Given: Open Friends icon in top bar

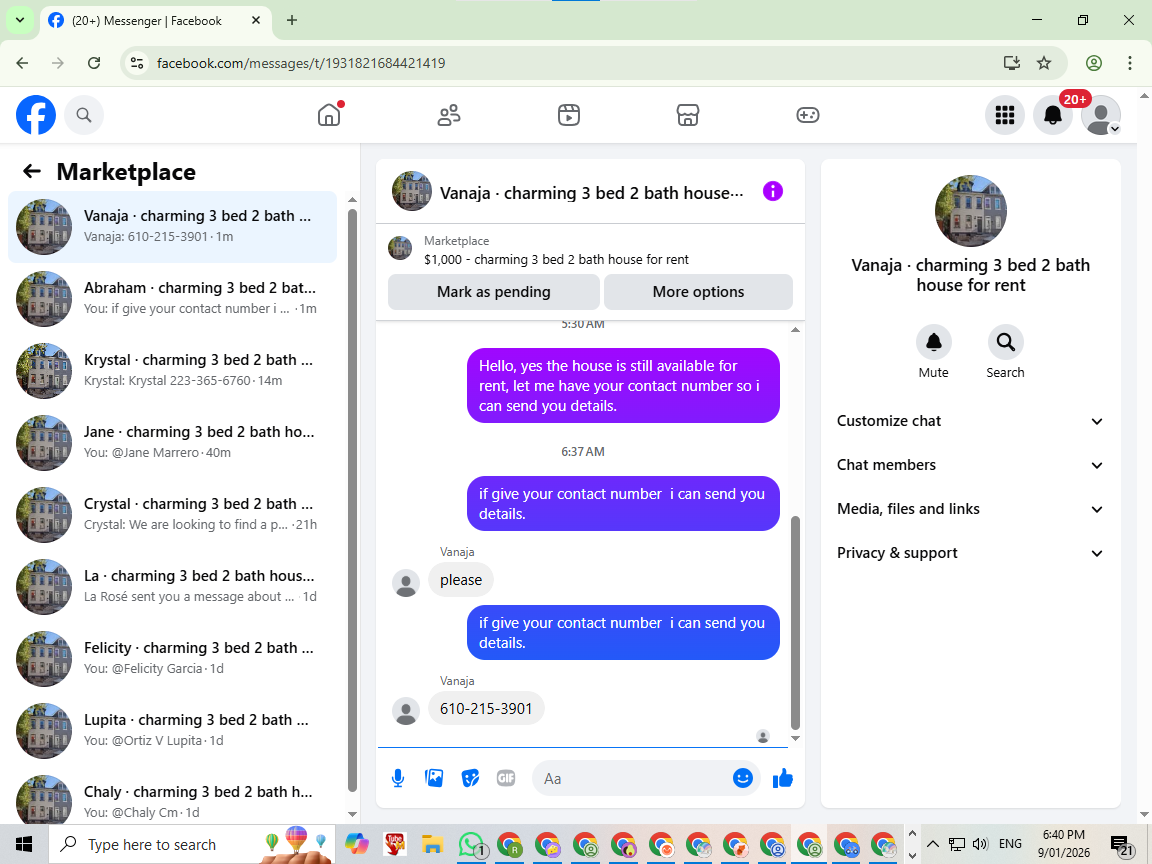Looking at the screenshot, I should [449, 115].
